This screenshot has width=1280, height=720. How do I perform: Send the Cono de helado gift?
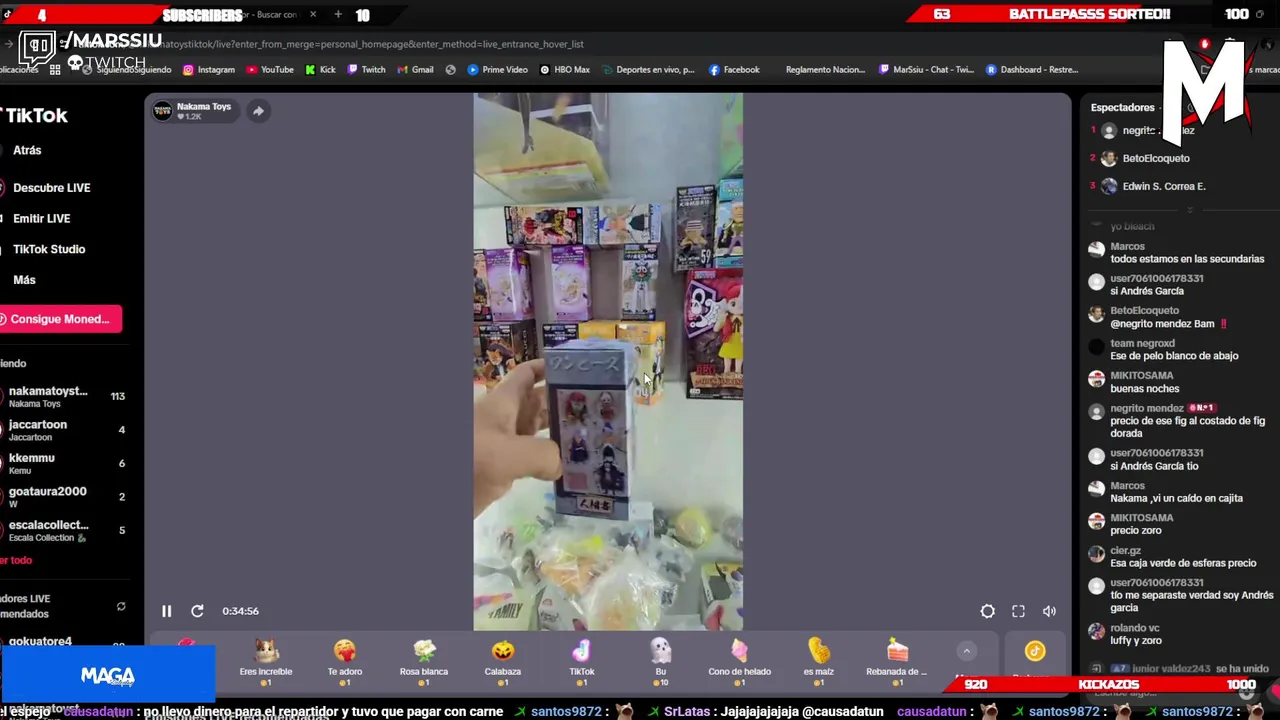coord(740,661)
